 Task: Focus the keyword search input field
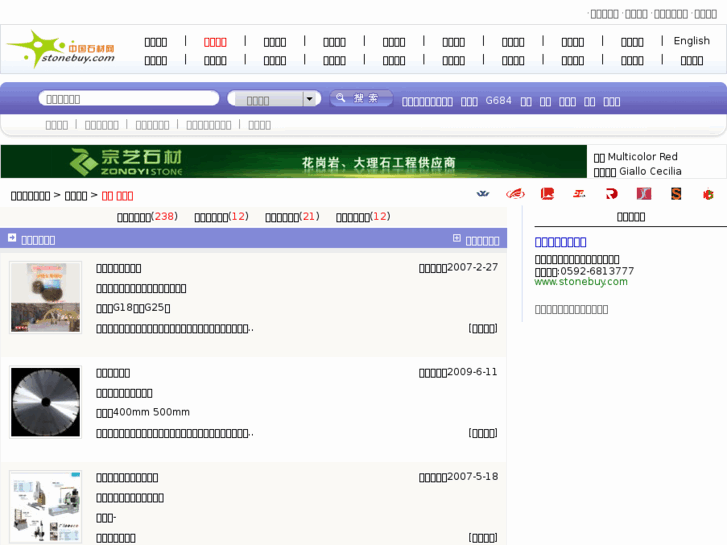(x=129, y=98)
